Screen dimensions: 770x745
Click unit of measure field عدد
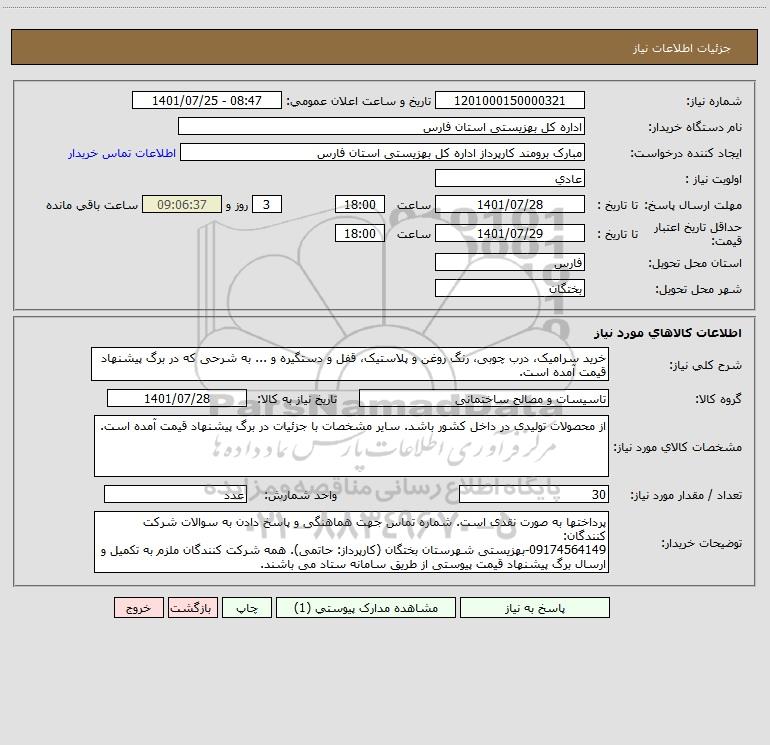(x=175, y=495)
